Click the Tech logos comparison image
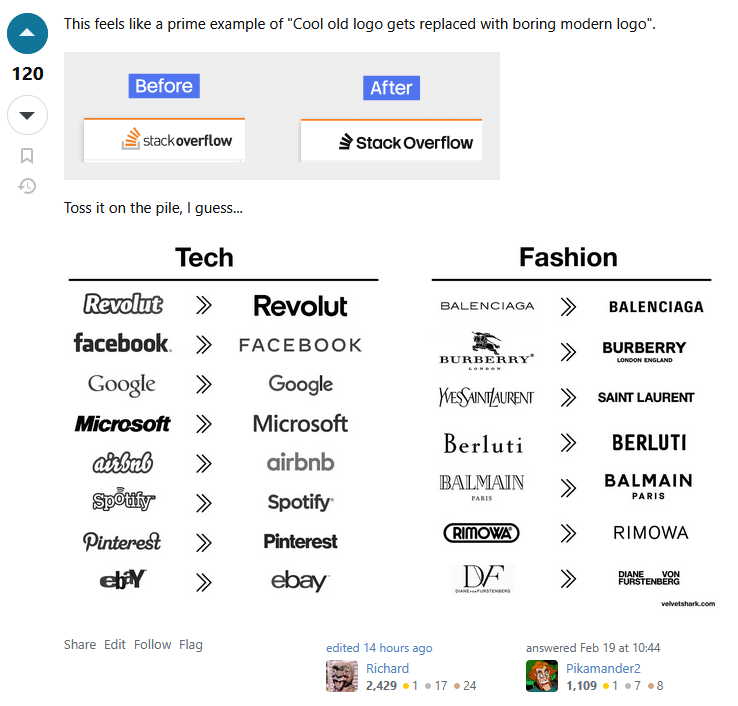 [x=222, y=420]
